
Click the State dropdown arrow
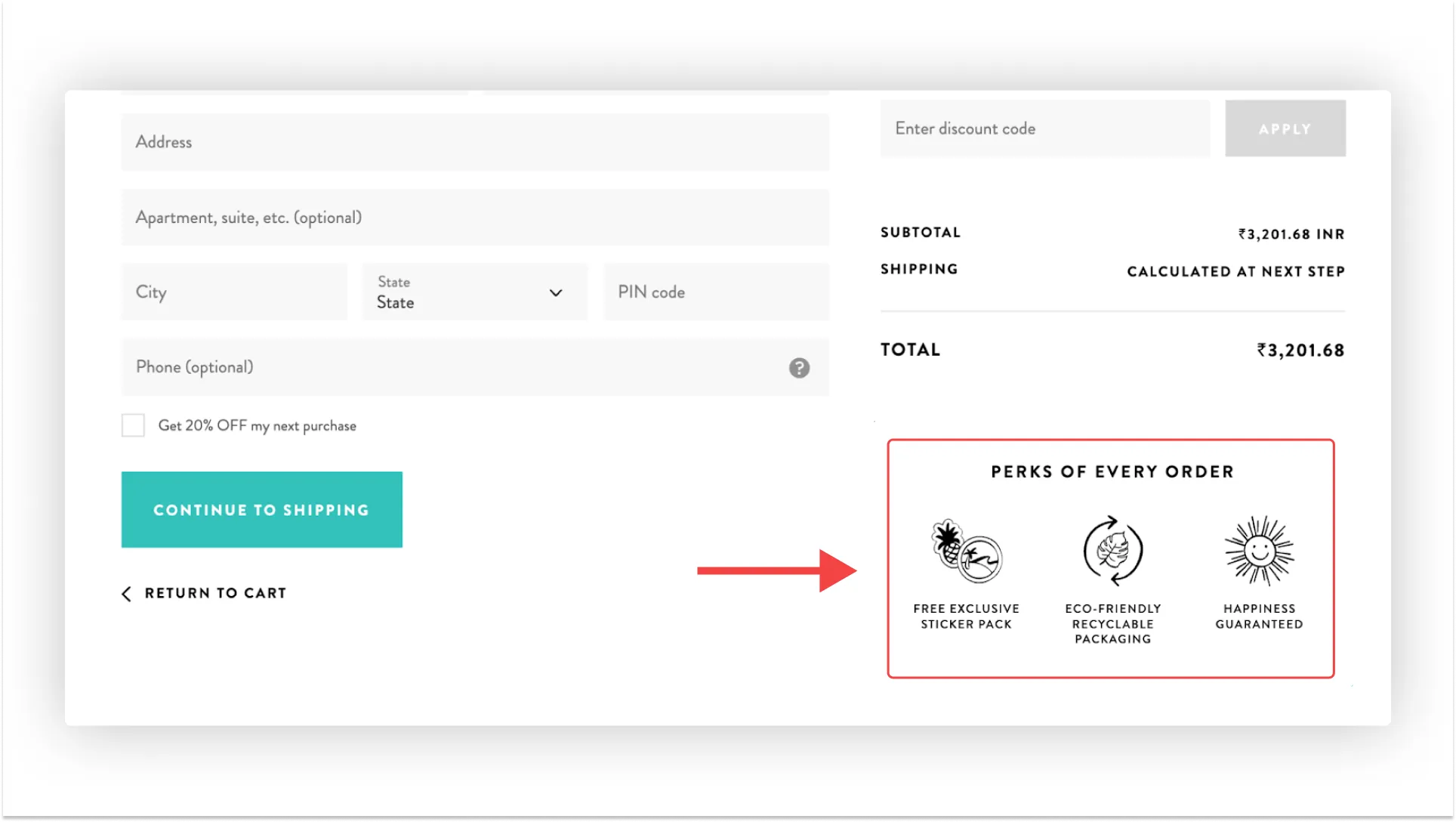click(556, 292)
